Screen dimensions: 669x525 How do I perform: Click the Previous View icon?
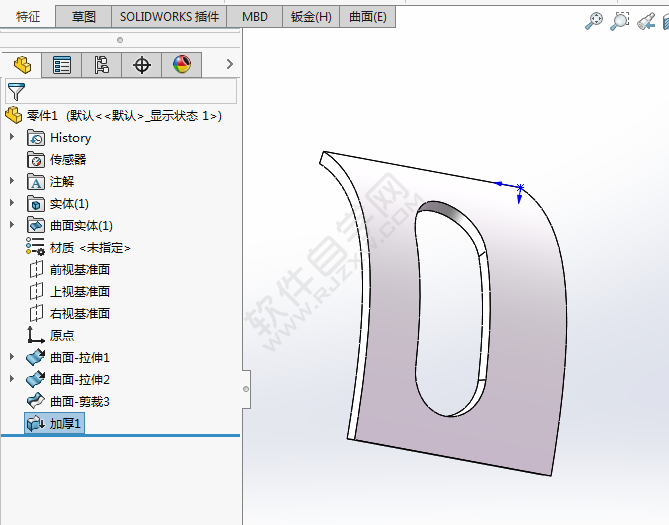pos(646,21)
